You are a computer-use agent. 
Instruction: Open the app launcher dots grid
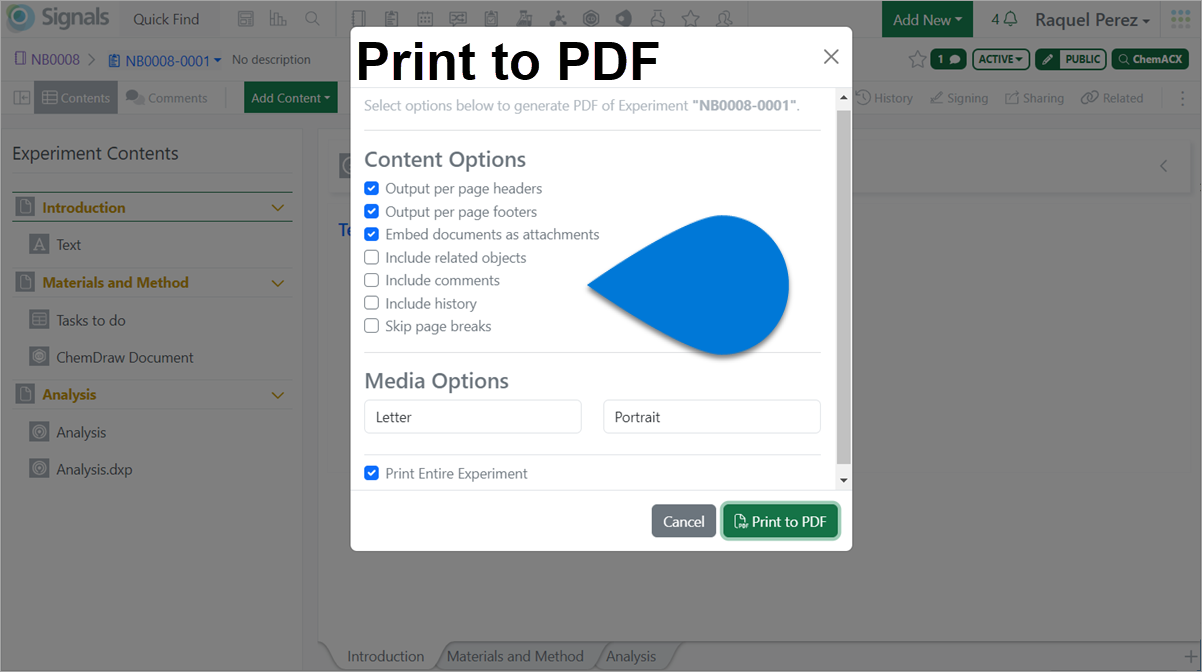1180,19
